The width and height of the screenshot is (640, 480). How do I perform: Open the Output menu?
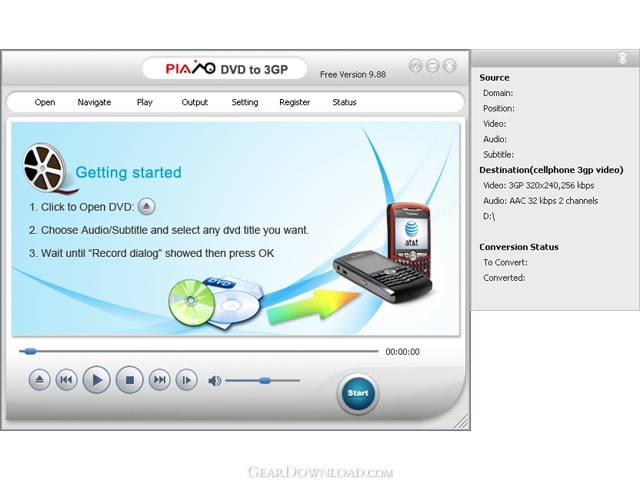pyautogui.click(x=195, y=102)
